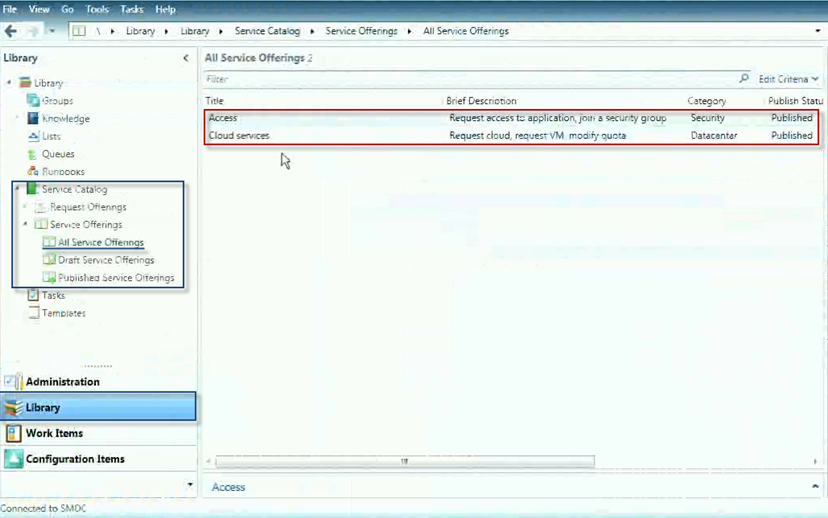Click the Lists icon in tree
Image resolution: width=828 pixels, height=518 pixels.
(x=33, y=137)
